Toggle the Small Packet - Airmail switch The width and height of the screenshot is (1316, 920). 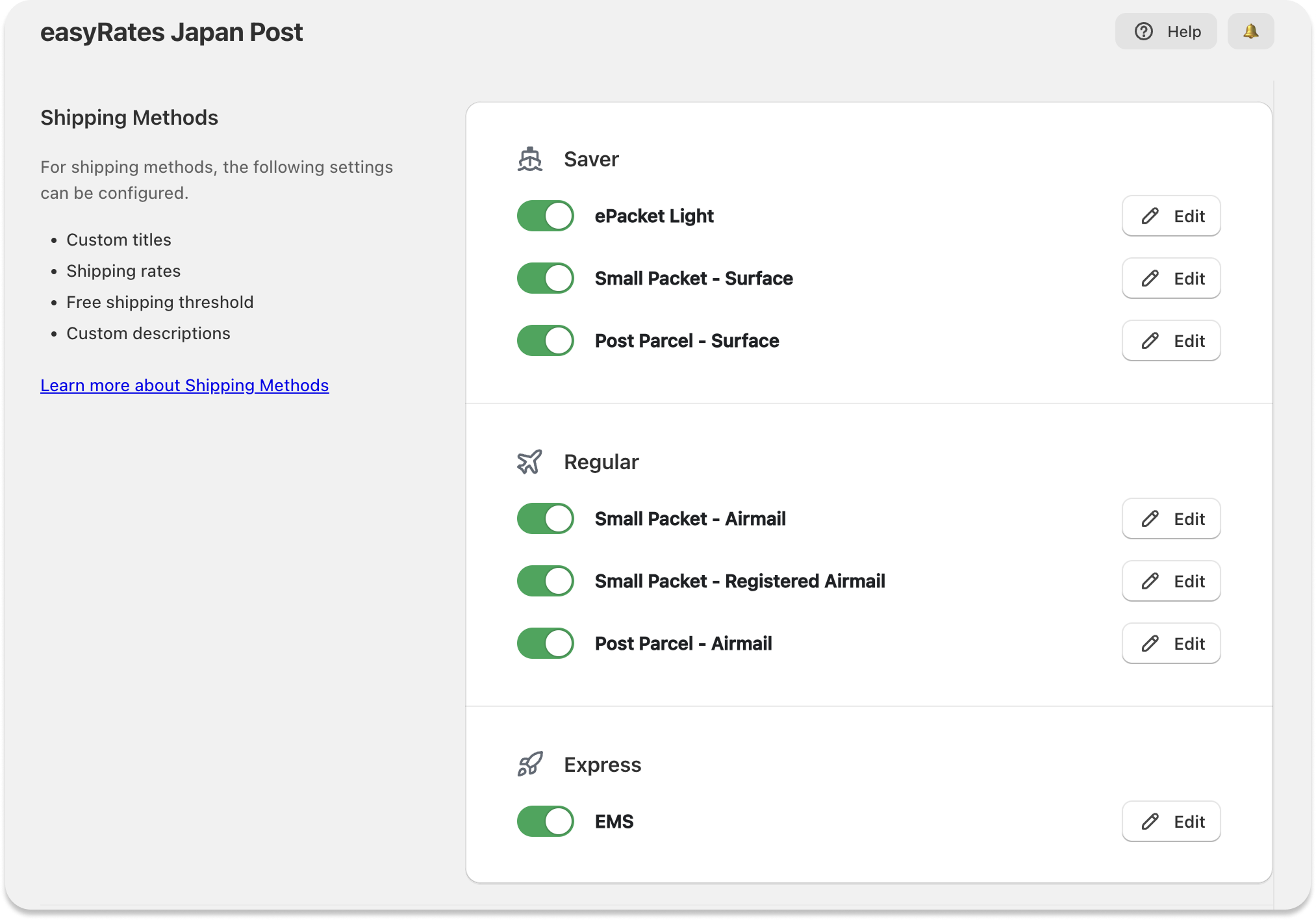546,518
